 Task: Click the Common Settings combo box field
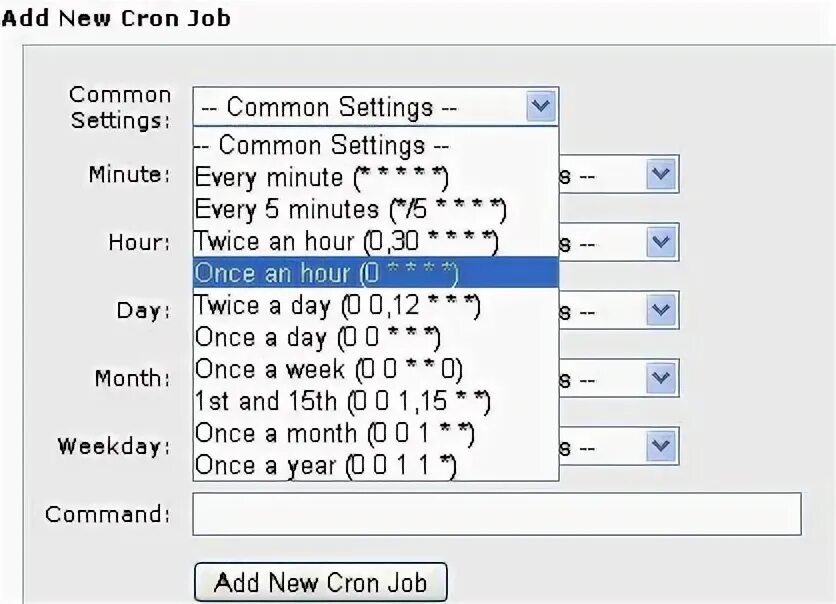(358, 107)
